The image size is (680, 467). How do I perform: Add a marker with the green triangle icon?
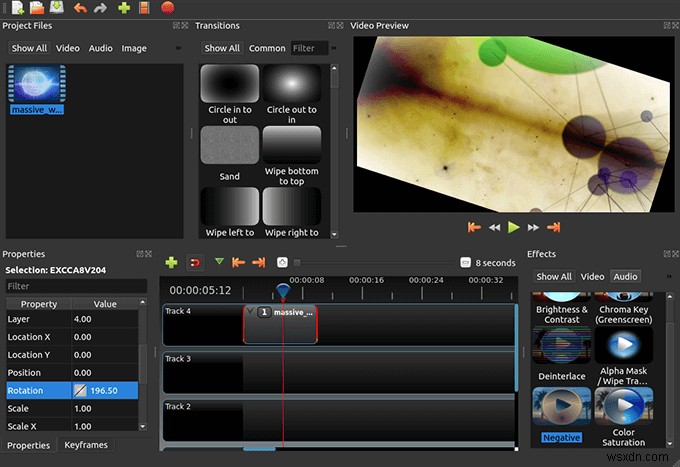click(219, 262)
